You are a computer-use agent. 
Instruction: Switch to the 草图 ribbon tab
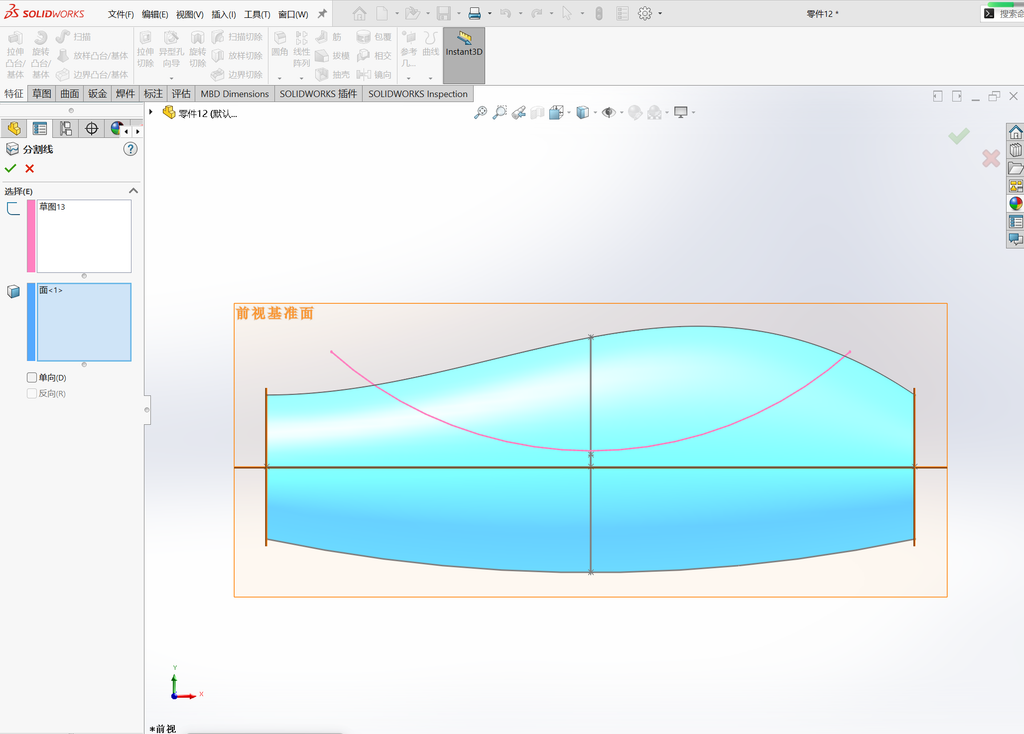point(42,93)
